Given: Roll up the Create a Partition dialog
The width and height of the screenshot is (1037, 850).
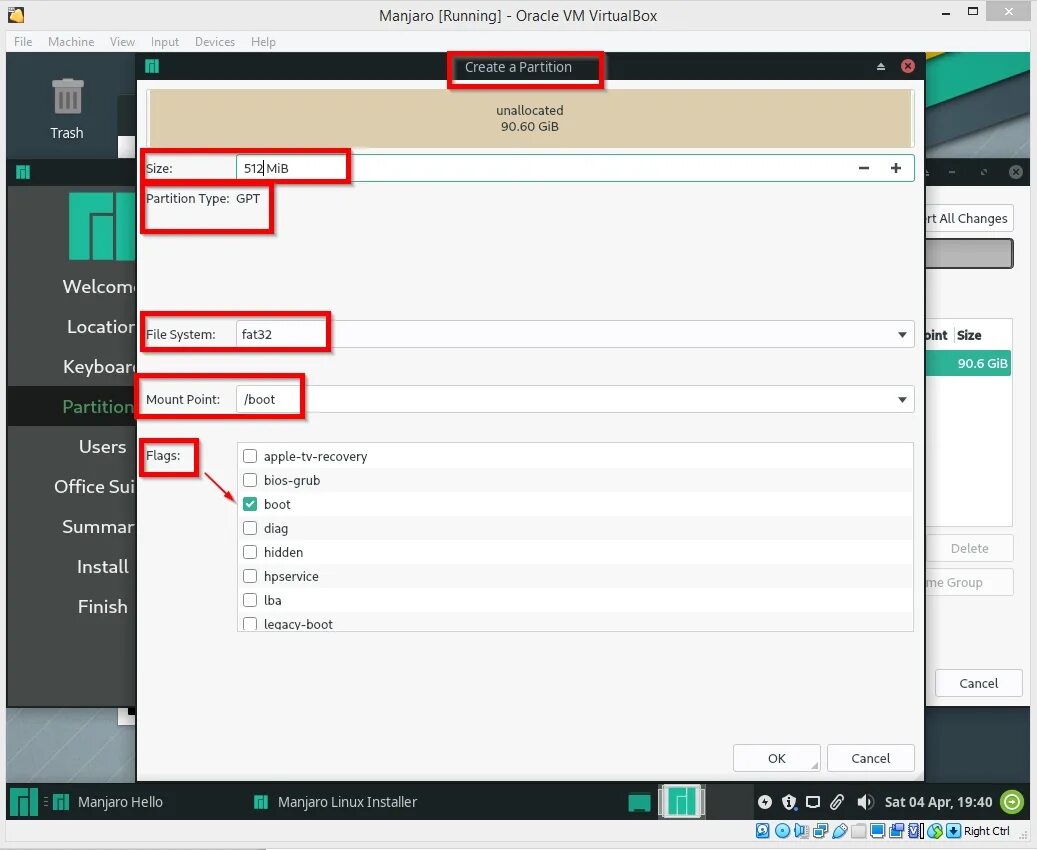Looking at the screenshot, I should coord(880,66).
